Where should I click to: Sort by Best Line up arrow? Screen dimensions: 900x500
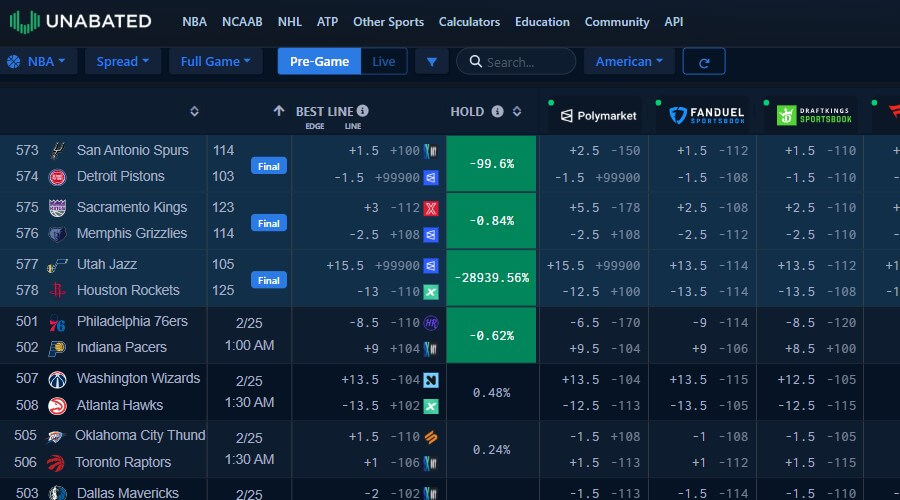[279, 111]
